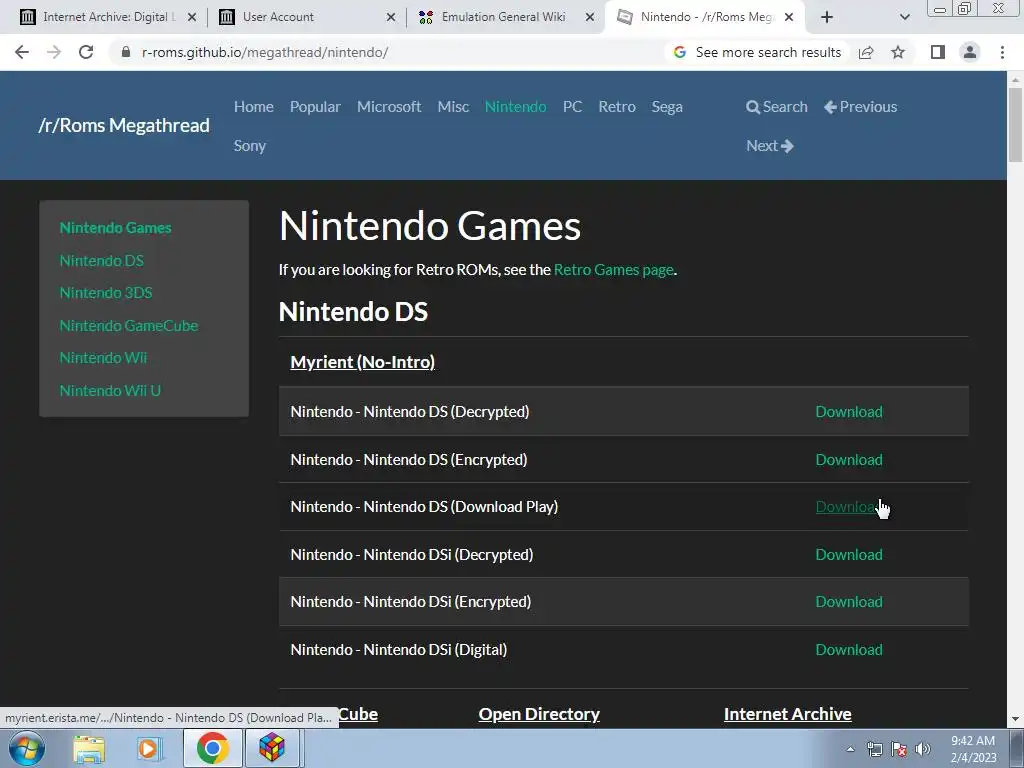Go to Next page arrow link
The height and width of the screenshot is (768, 1024).
tap(770, 146)
